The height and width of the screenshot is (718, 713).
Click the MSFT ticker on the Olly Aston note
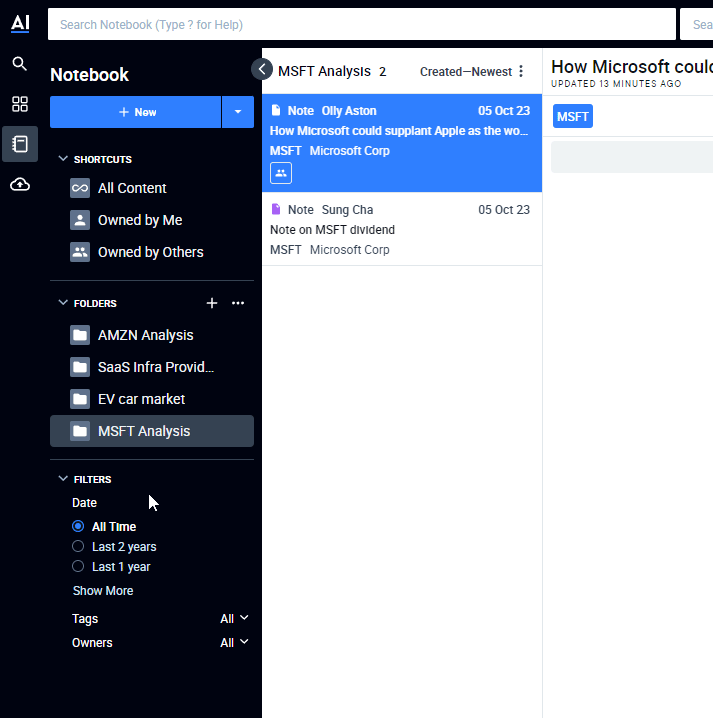click(286, 151)
